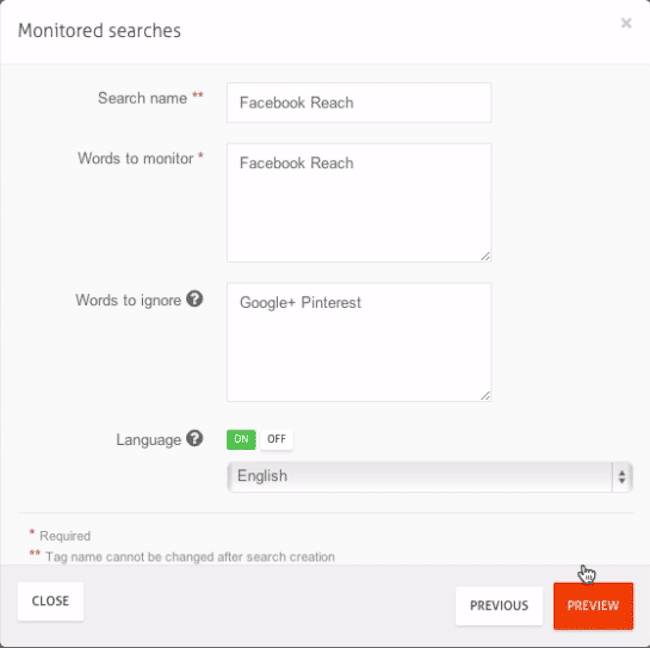The height and width of the screenshot is (648, 650).
Task: Open Language help question mark icon
Action: point(194,438)
